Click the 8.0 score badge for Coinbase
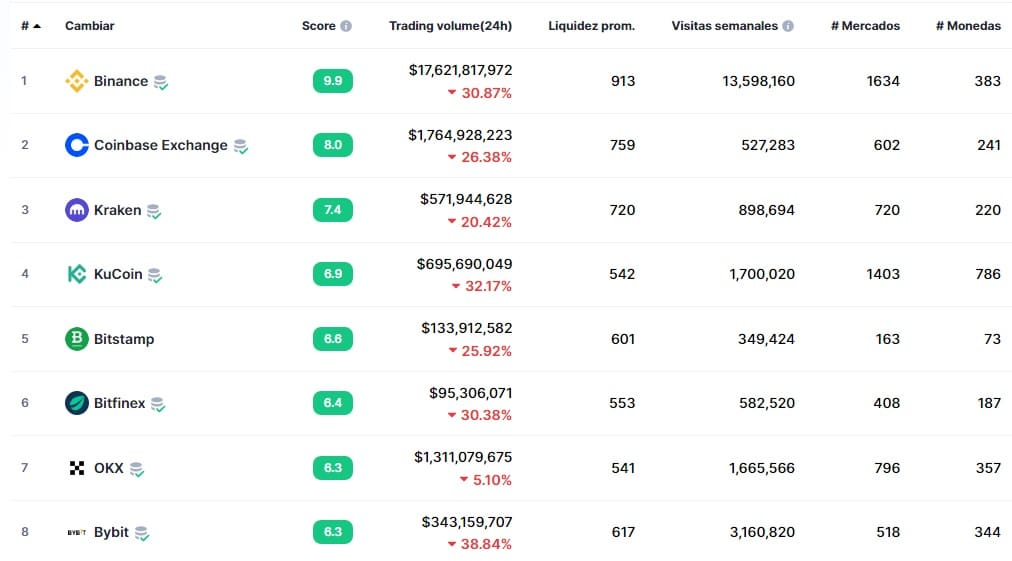This screenshot has width=1012, height=561. (x=333, y=145)
